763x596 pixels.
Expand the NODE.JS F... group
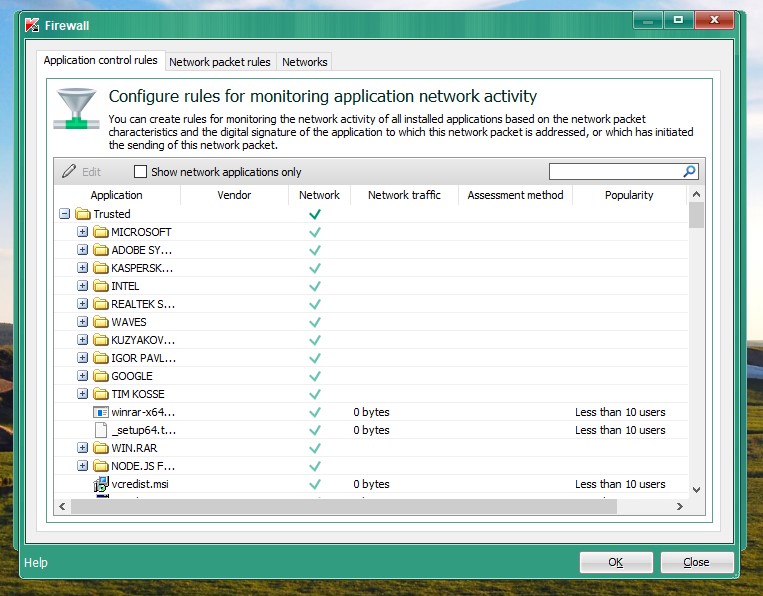pos(82,466)
